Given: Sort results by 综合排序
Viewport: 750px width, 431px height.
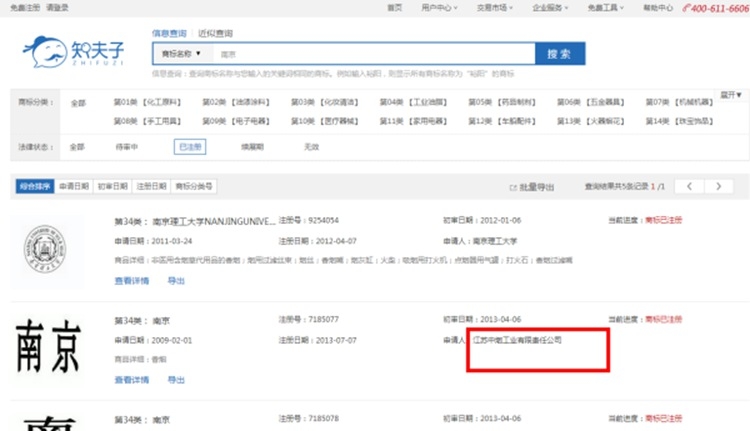Looking at the screenshot, I should (x=35, y=186).
